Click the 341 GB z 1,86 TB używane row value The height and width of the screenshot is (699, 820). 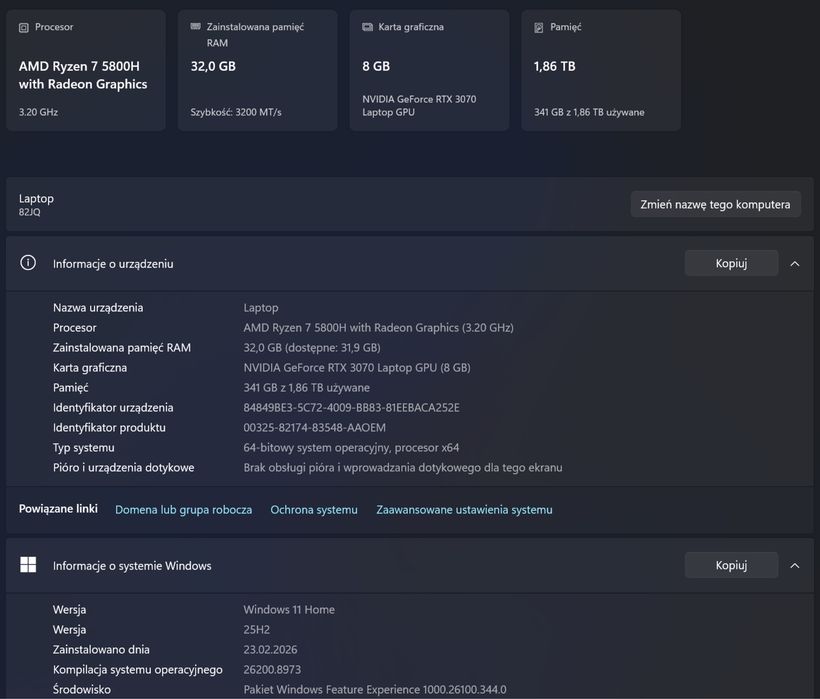(306, 388)
